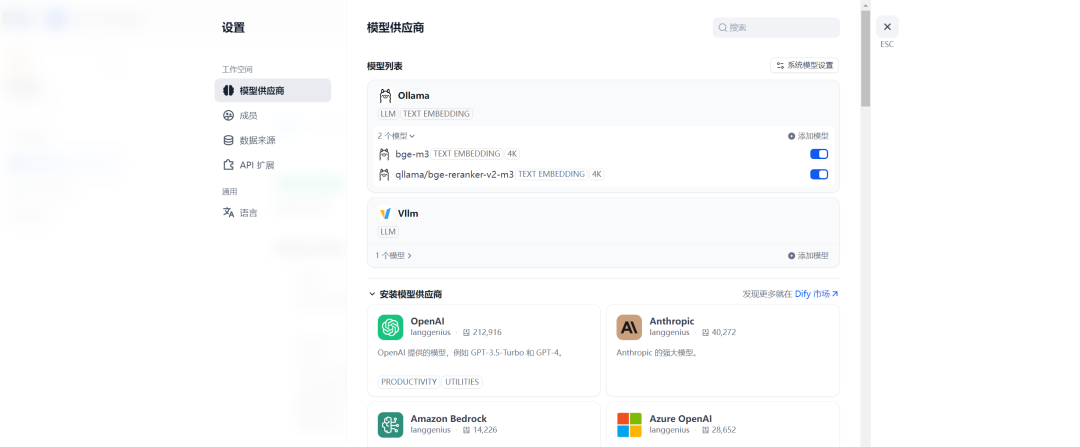This screenshot has height=447, width=1080.
Task: Focus the 搜索 input field
Action: [x=776, y=28]
